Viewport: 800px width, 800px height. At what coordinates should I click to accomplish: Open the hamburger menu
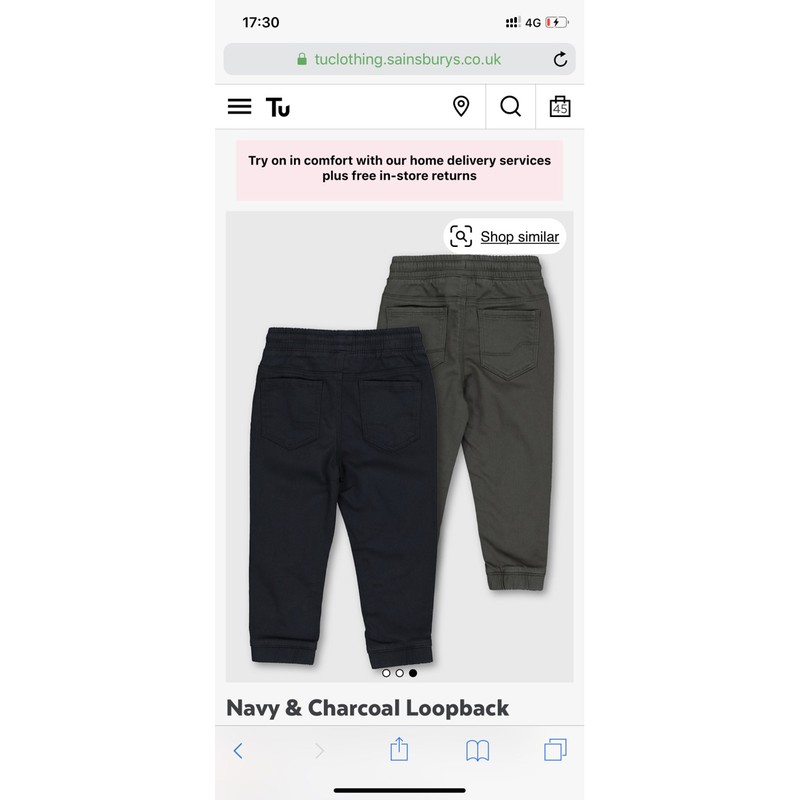[239, 107]
